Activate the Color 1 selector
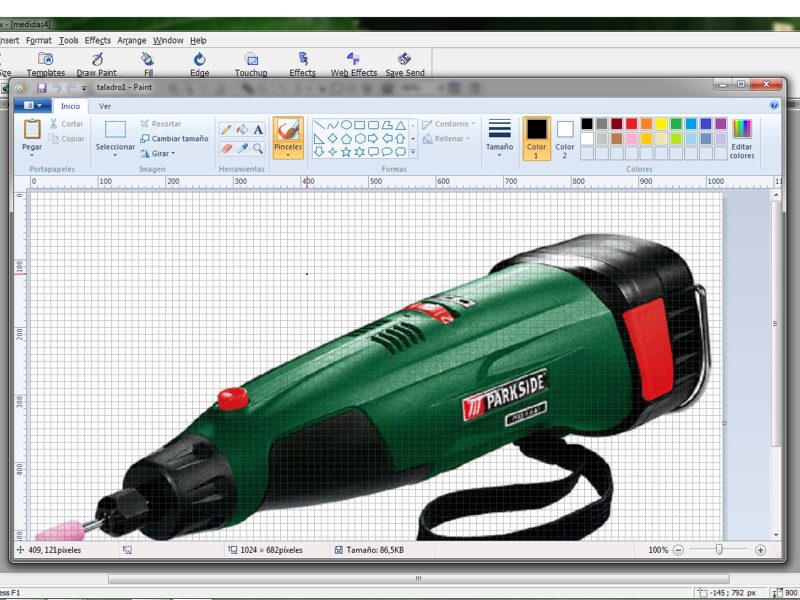Screen dimensions: 800x600 [537, 137]
